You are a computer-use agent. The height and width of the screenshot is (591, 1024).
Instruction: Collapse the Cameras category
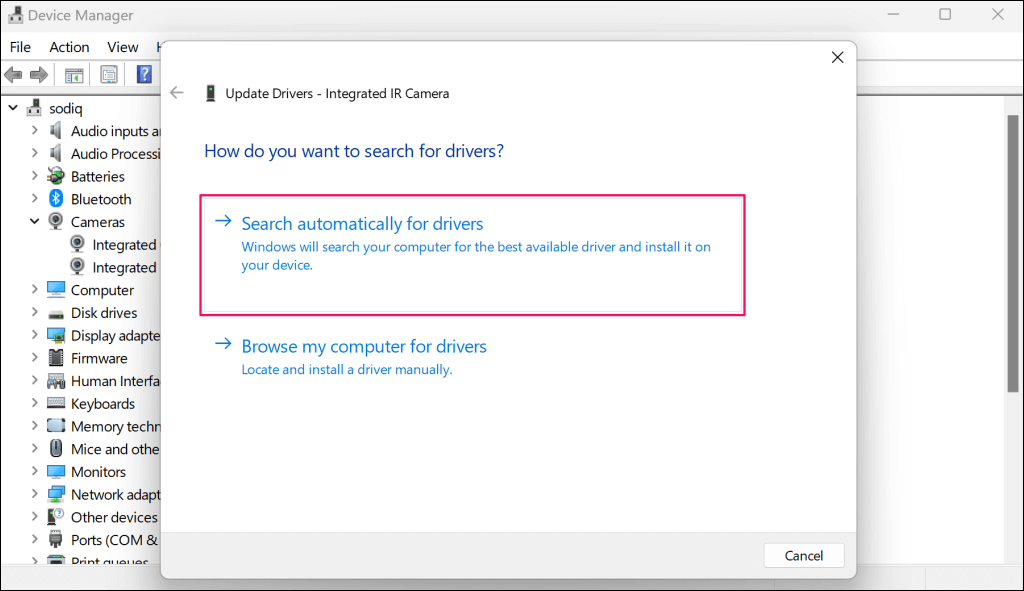coord(35,222)
